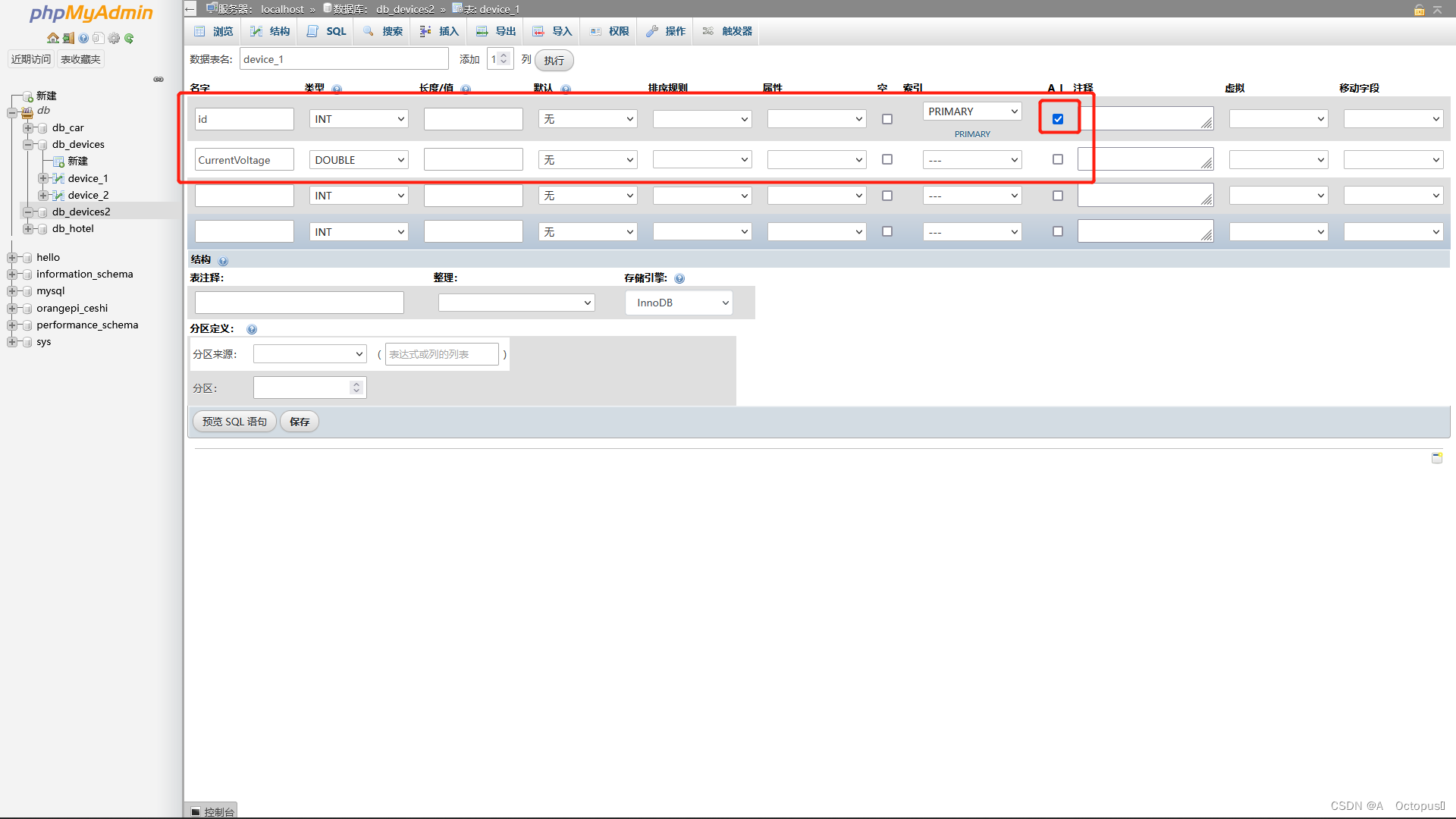Open the 导出 export tab
This screenshot has width=1456, height=819.
click(x=497, y=31)
